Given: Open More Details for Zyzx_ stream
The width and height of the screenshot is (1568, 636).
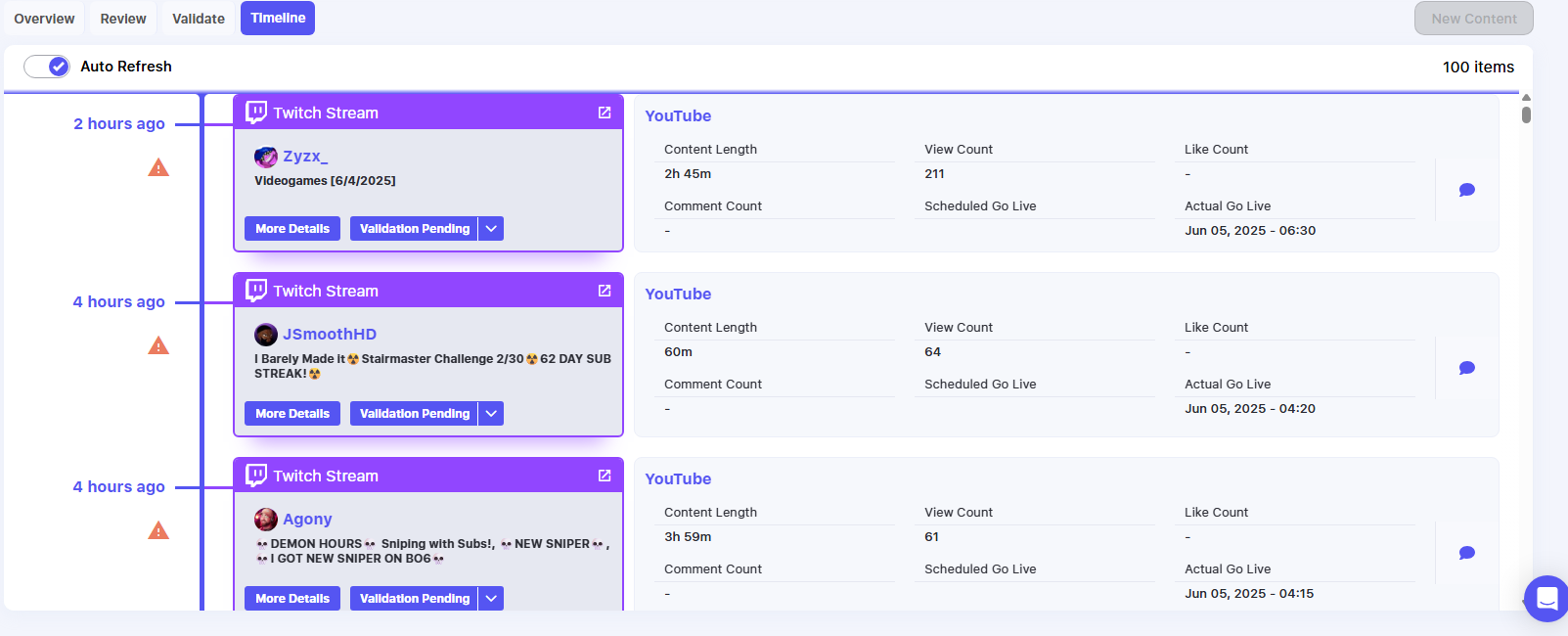Looking at the screenshot, I should coord(292,229).
